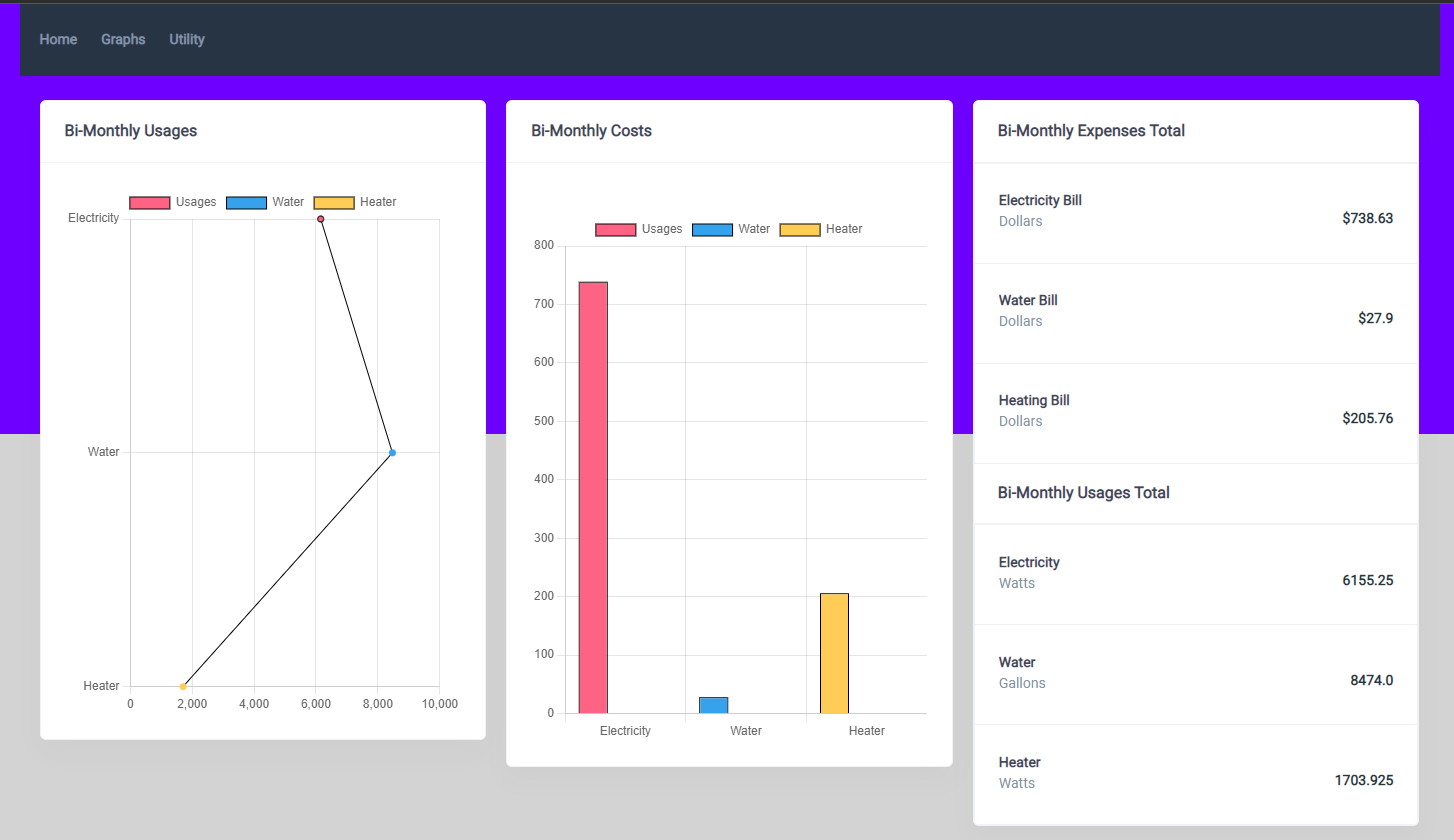This screenshot has height=840, width=1454.
Task: Click the yellow Heater cost bar
Action: tap(834, 653)
